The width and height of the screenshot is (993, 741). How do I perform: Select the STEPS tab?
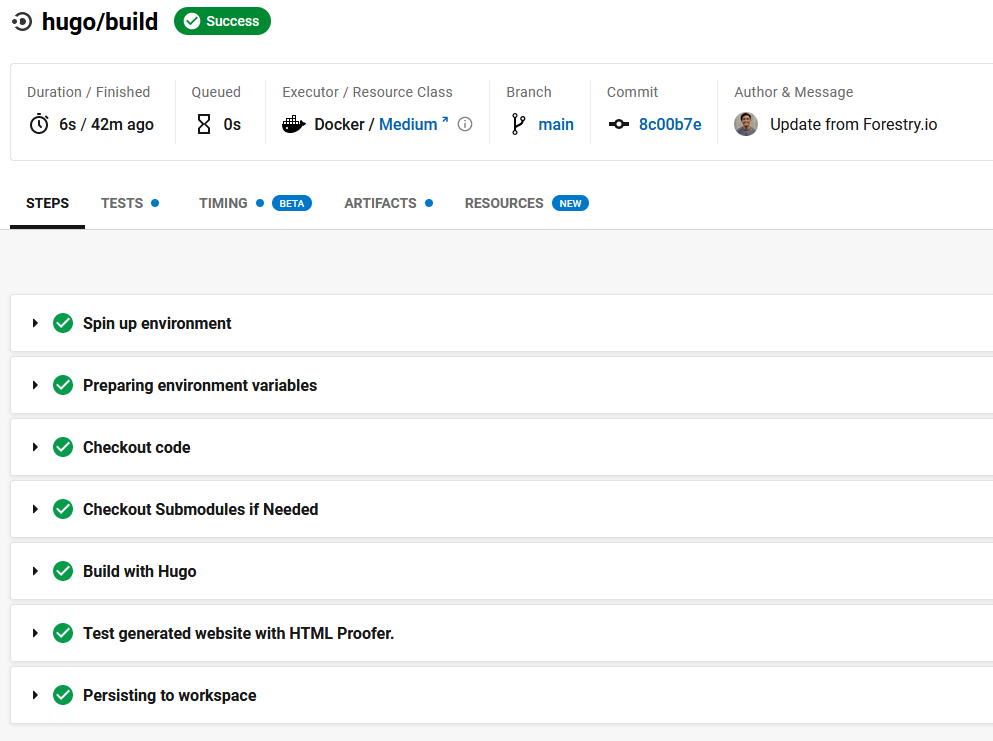click(47, 203)
